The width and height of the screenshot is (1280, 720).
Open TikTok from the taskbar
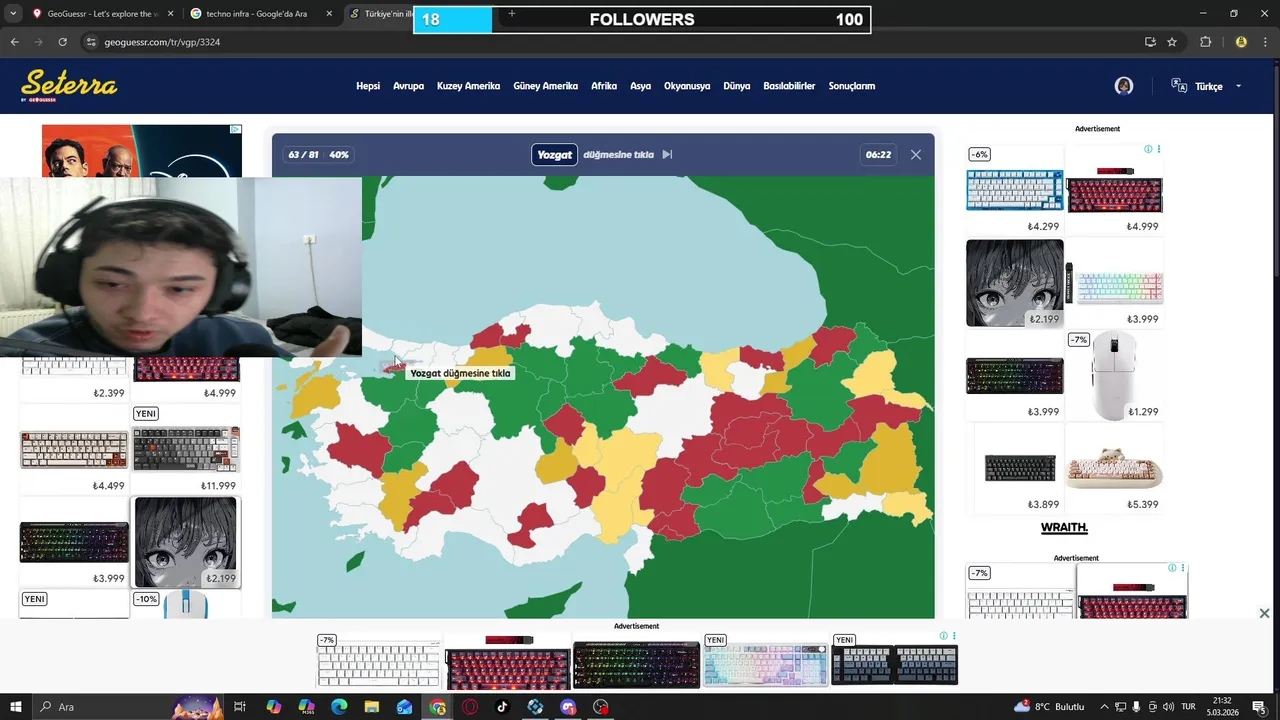tap(502, 707)
